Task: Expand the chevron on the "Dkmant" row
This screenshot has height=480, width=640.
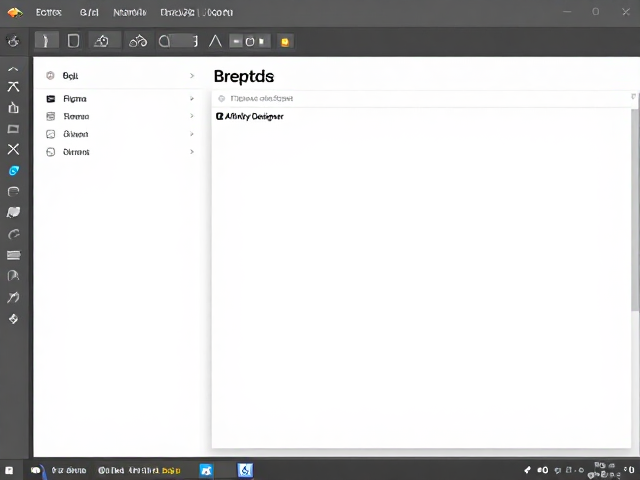Action: click(192, 152)
